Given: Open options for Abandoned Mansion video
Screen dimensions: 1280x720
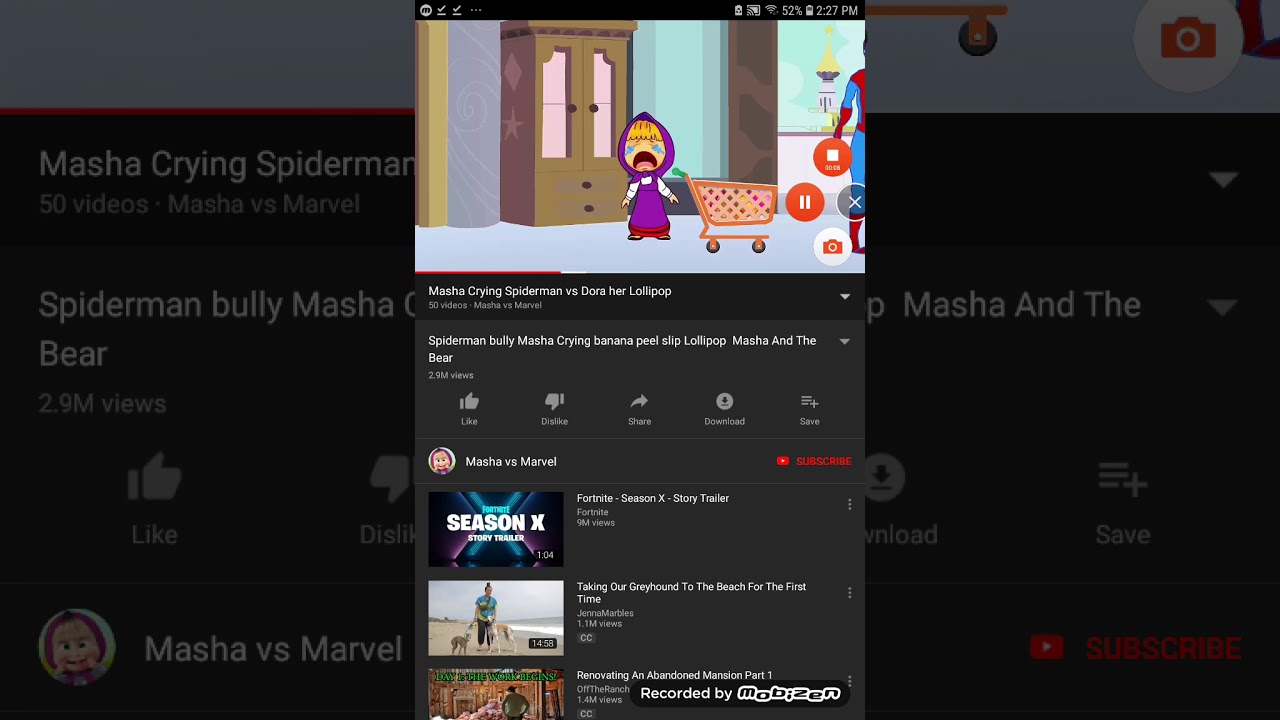Looking at the screenshot, I should pos(849,680).
